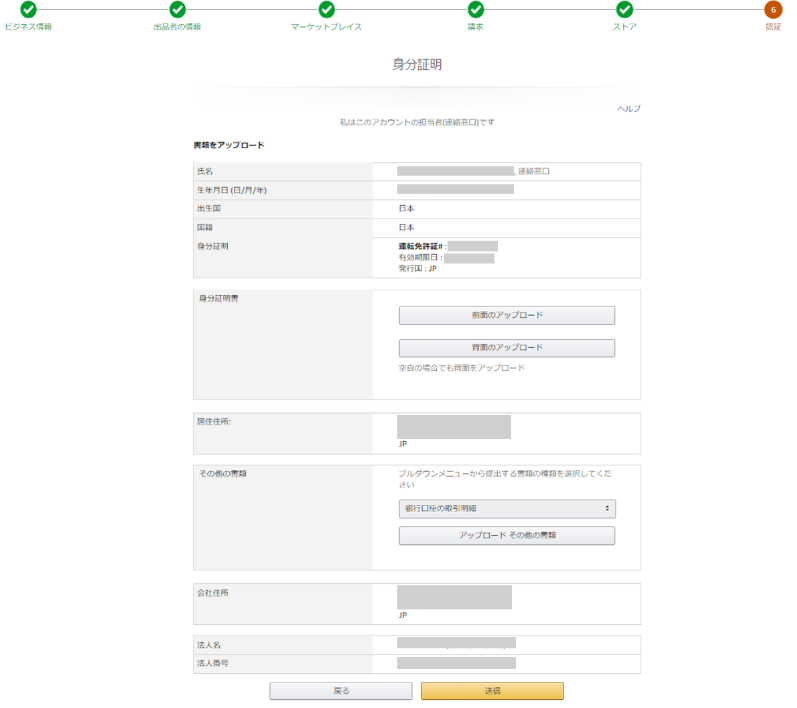The height and width of the screenshot is (708, 797).
Task: Click the redacted 生年月日 value
Action: click(455, 189)
